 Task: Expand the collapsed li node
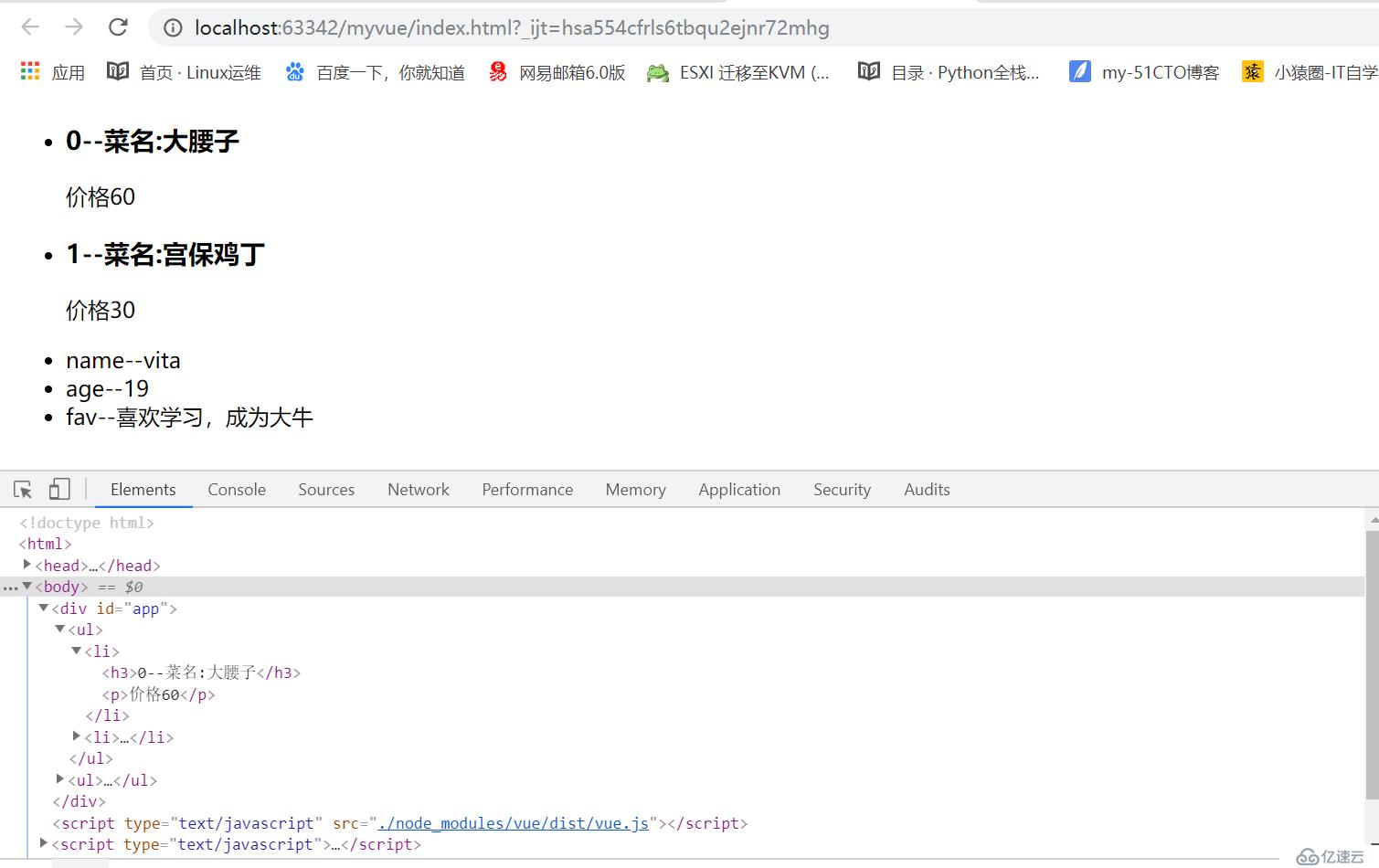pyautogui.click(x=77, y=736)
